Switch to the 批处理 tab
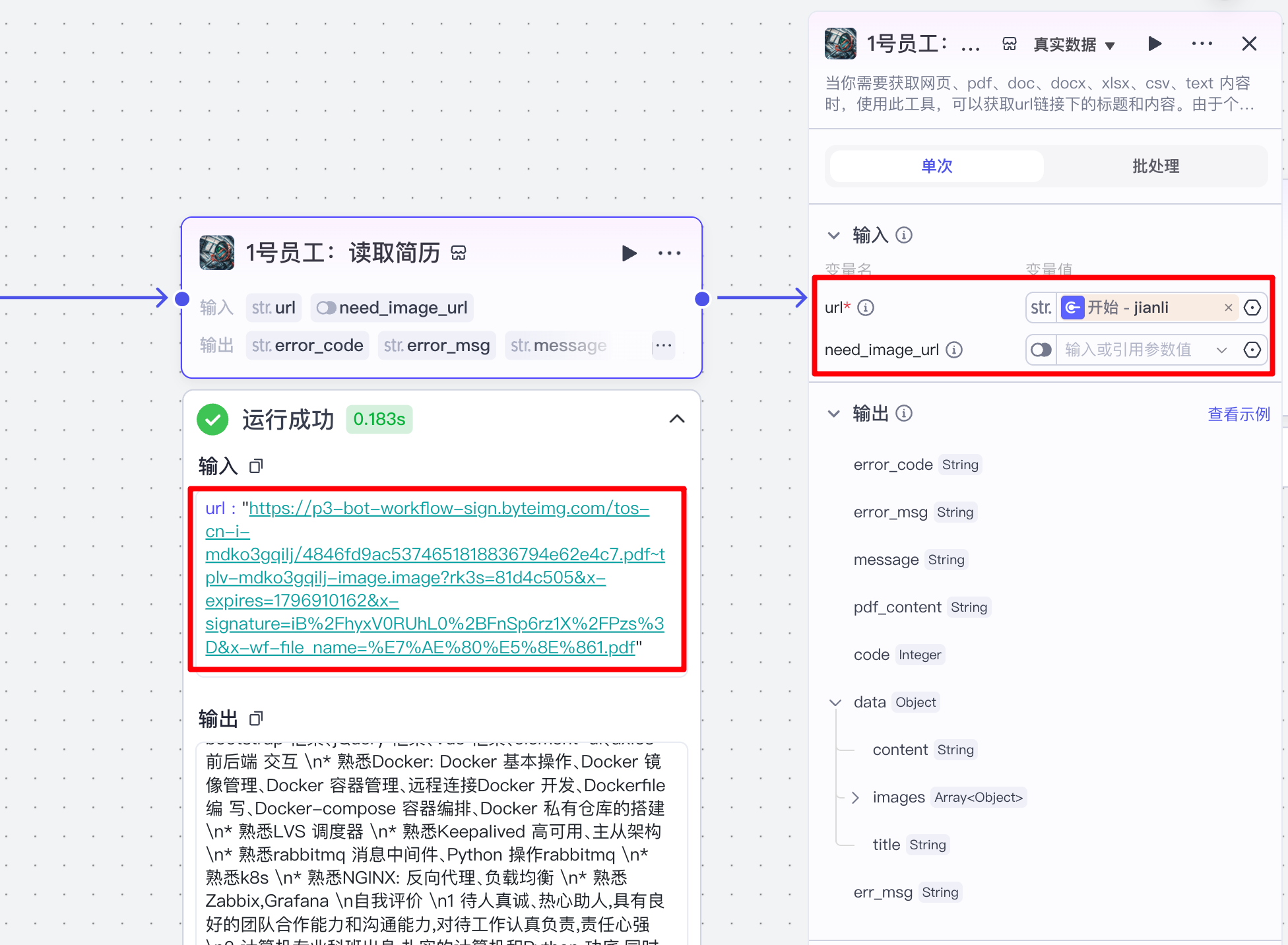This screenshot has width=1288, height=945. click(1155, 166)
